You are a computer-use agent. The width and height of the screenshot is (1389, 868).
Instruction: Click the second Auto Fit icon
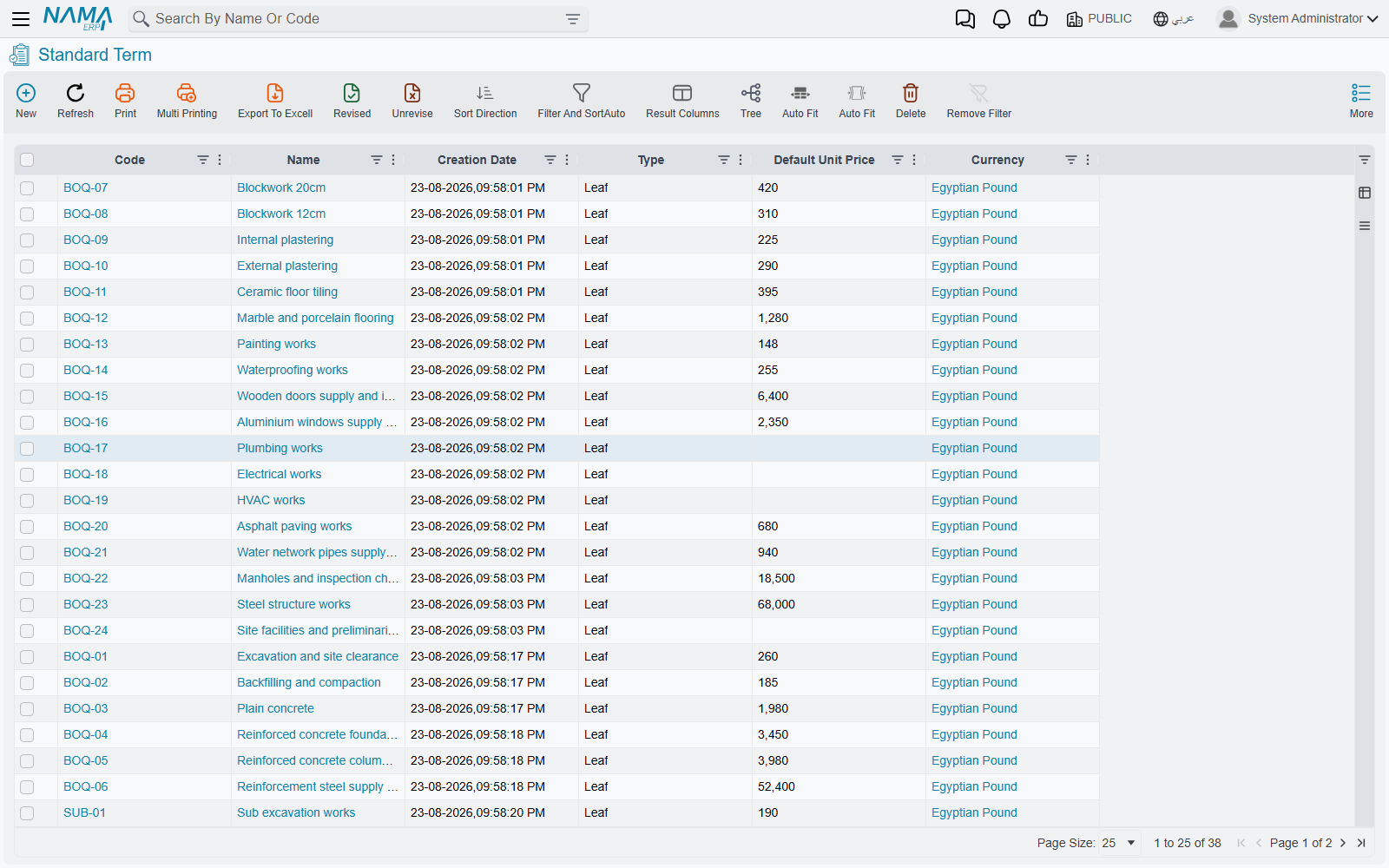(857, 93)
